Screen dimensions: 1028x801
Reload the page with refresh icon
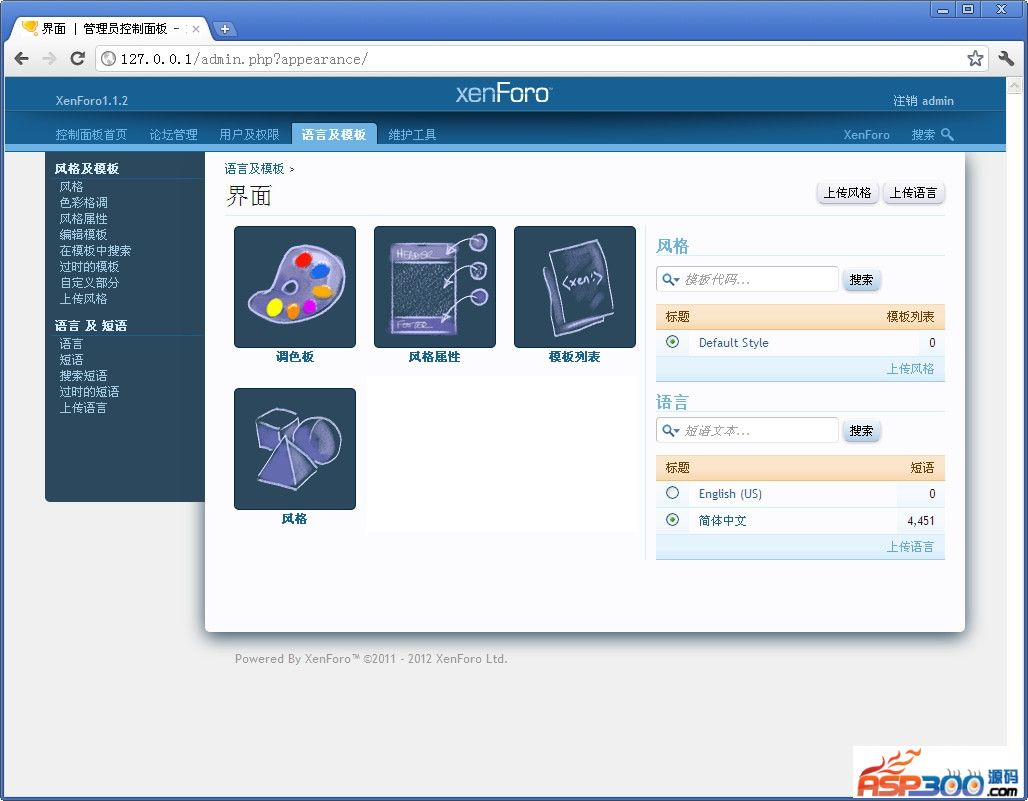point(77,59)
